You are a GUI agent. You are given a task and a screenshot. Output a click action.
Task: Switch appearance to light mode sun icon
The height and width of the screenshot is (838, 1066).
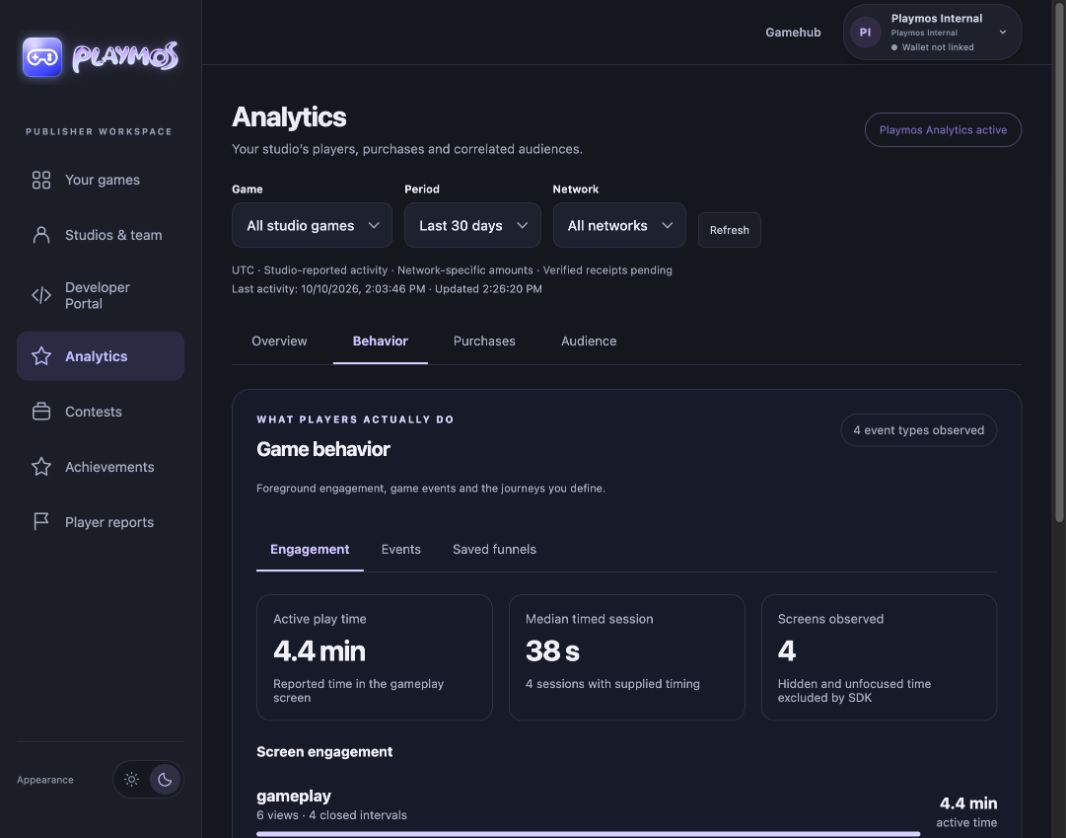point(132,780)
